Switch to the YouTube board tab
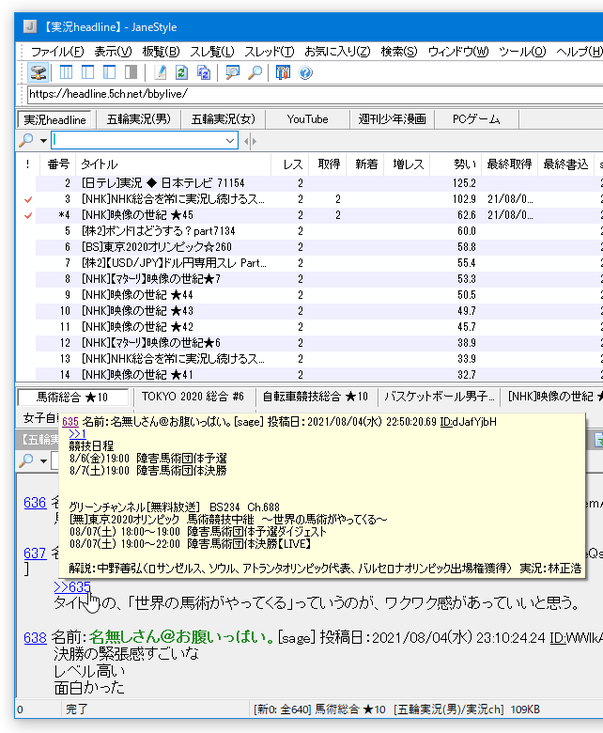The width and height of the screenshot is (603, 733). [x=308, y=119]
